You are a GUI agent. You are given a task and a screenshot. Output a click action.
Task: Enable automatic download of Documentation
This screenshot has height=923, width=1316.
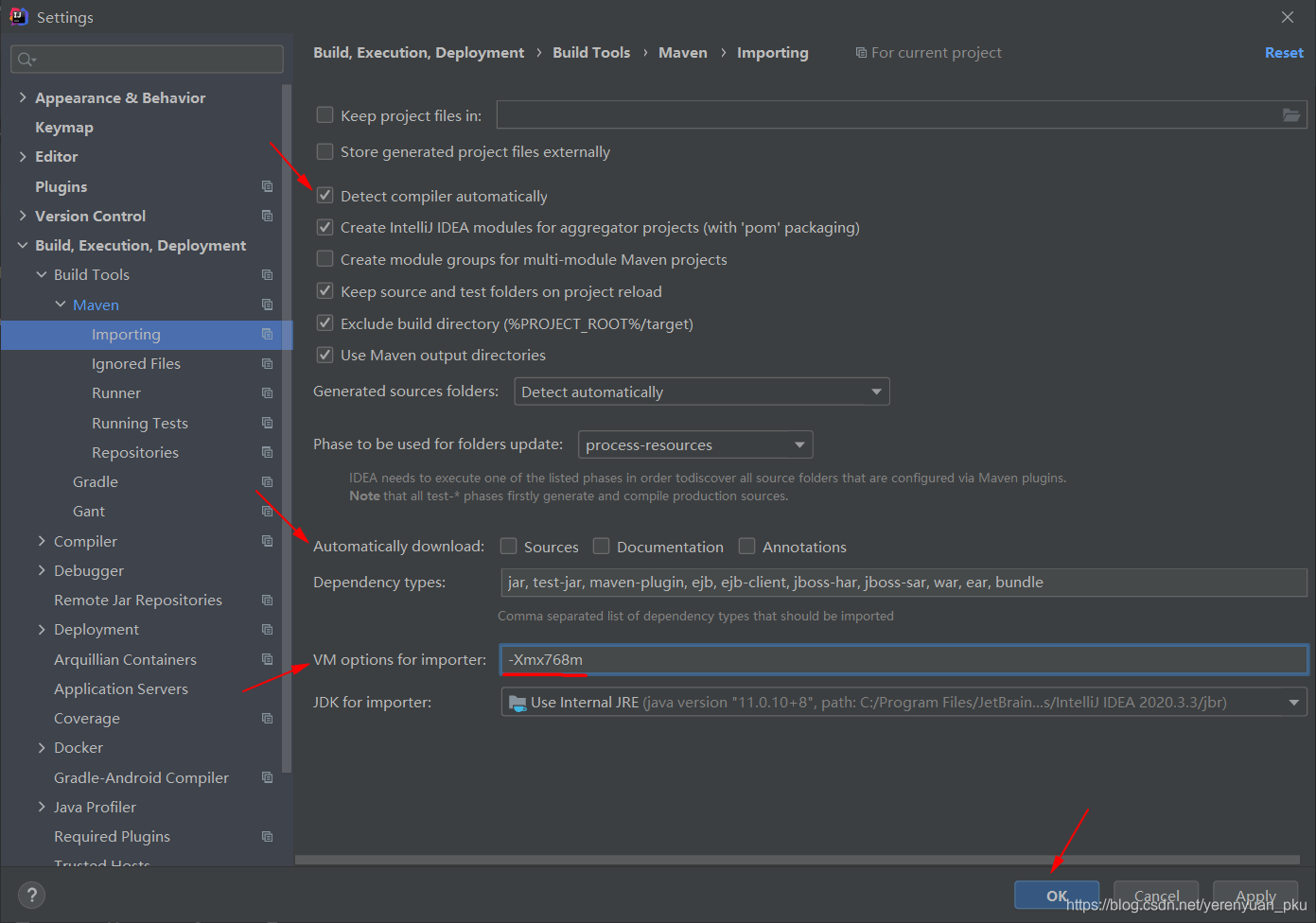[x=601, y=546]
